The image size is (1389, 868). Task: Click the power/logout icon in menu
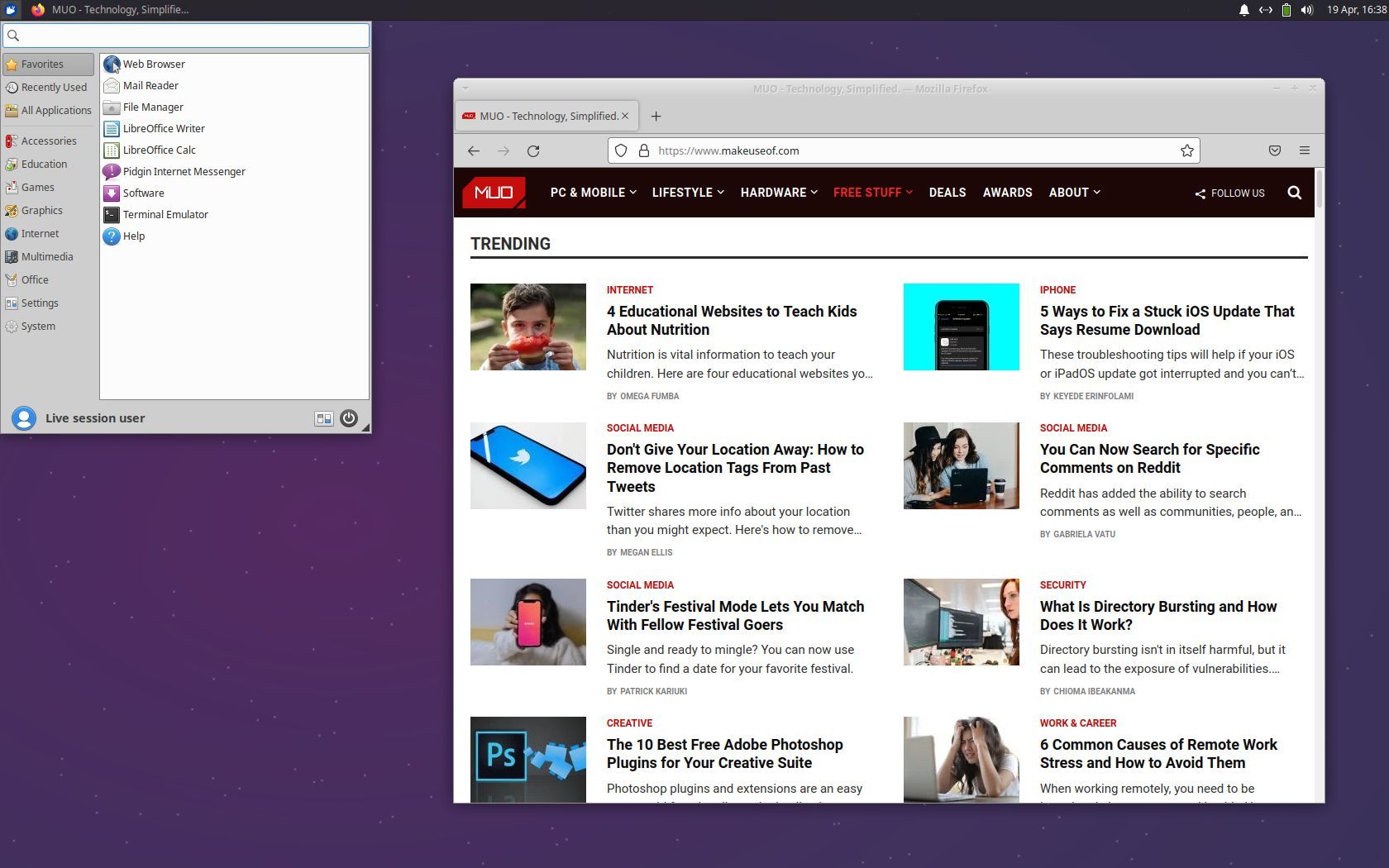[349, 418]
